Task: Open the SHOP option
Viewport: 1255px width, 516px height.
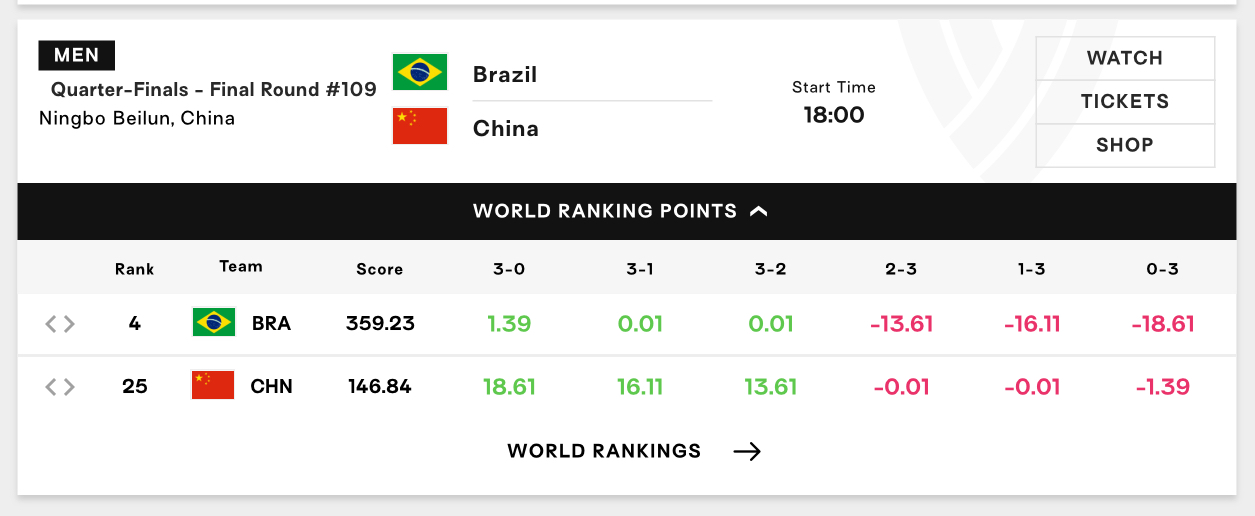Action: tap(1125, 145)
